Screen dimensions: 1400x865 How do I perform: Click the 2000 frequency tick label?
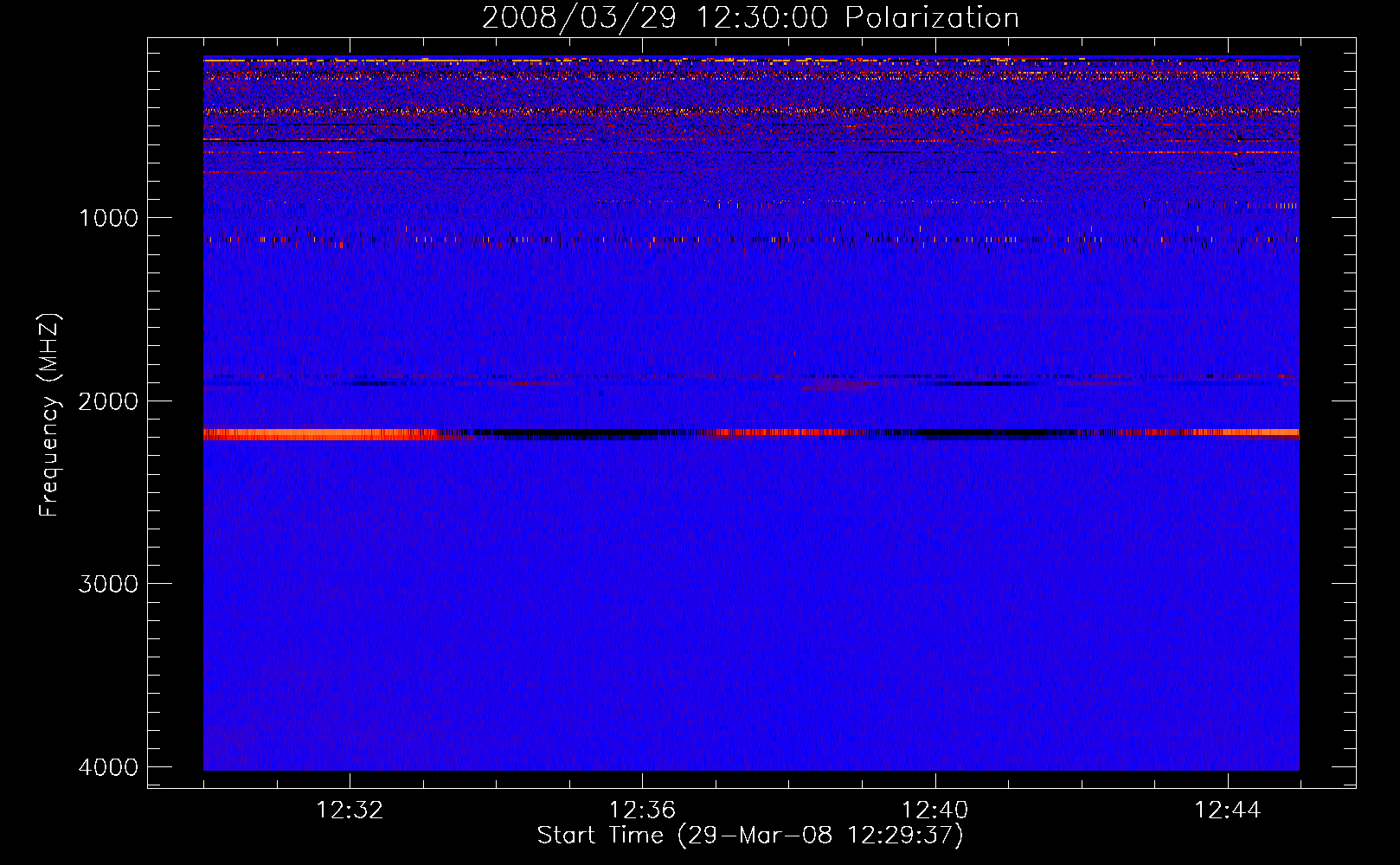point(109,400)
